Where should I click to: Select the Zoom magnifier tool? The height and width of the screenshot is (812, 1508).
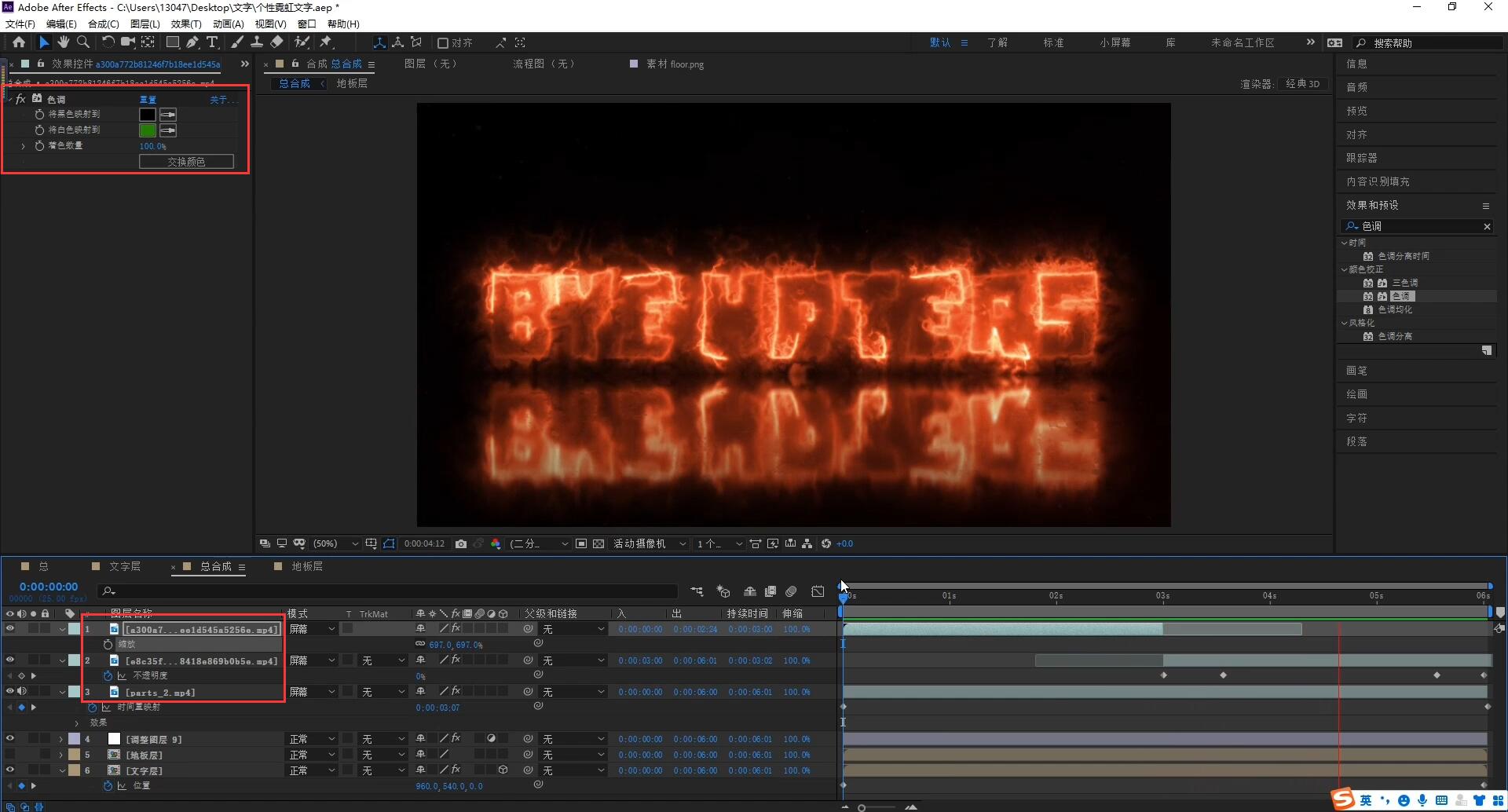(83, 42)
